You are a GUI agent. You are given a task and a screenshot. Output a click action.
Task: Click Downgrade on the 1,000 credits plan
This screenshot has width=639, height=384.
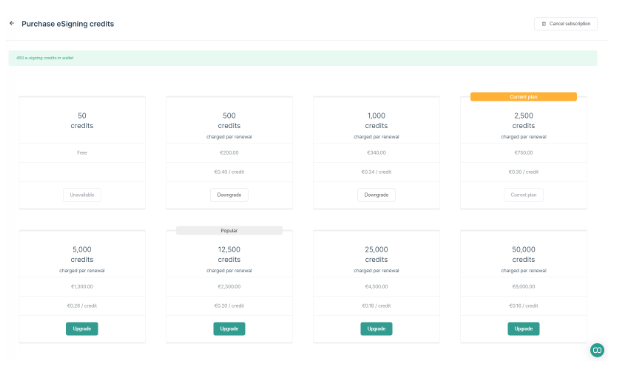tap(376, 195)
